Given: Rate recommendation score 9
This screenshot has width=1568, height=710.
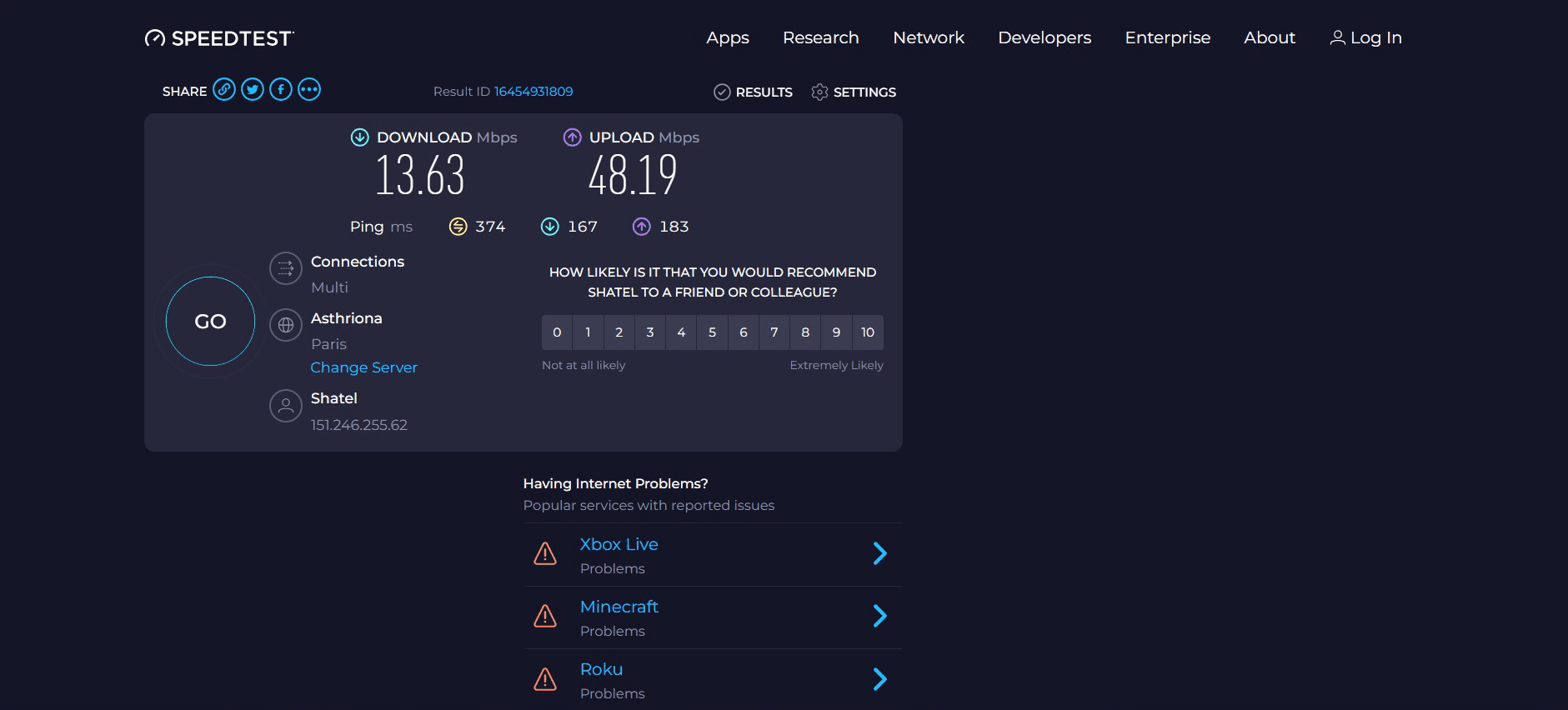Looking at the screenshot, I should point(837,332).
